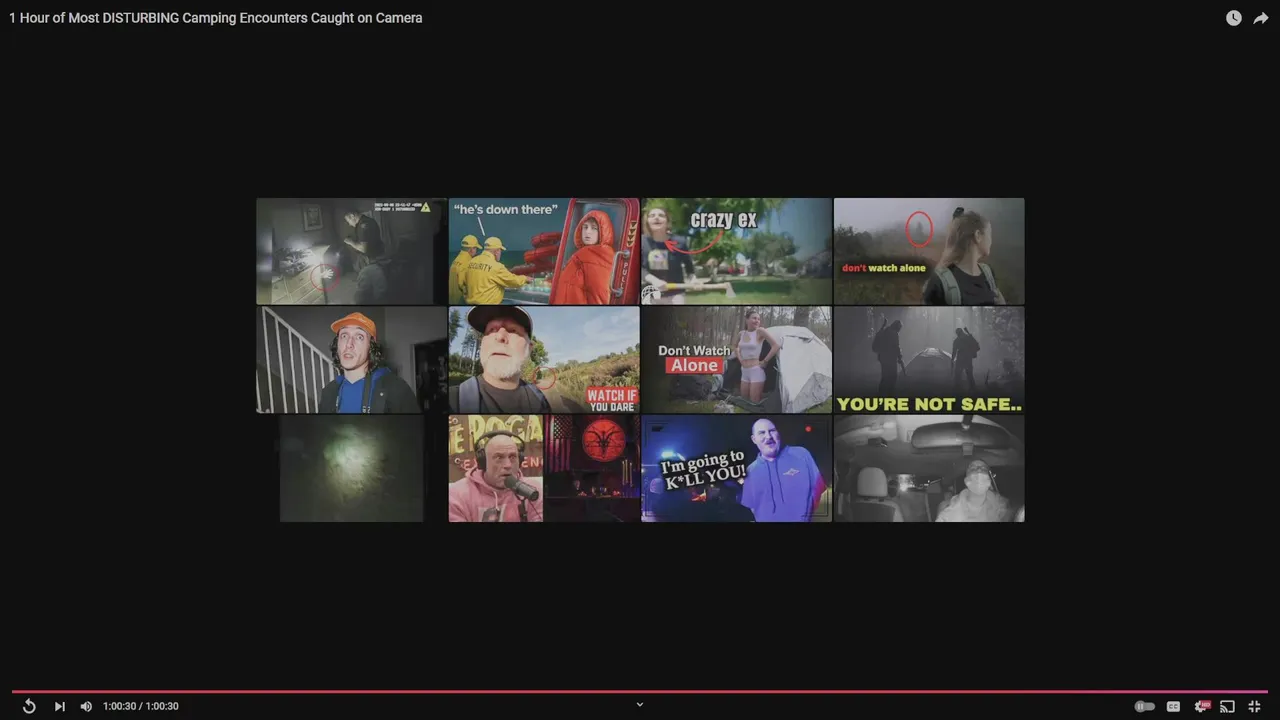The width and height of the screenshot is (1280, 720).
Task: Share the video with the arrow icon
Action: [x=1261, y=18]
